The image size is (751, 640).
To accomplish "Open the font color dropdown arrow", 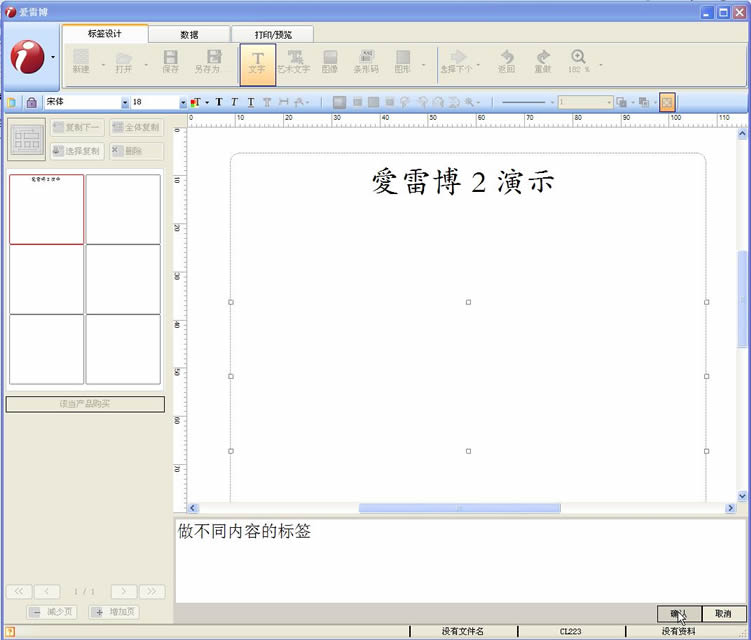I will coord(207,103).
